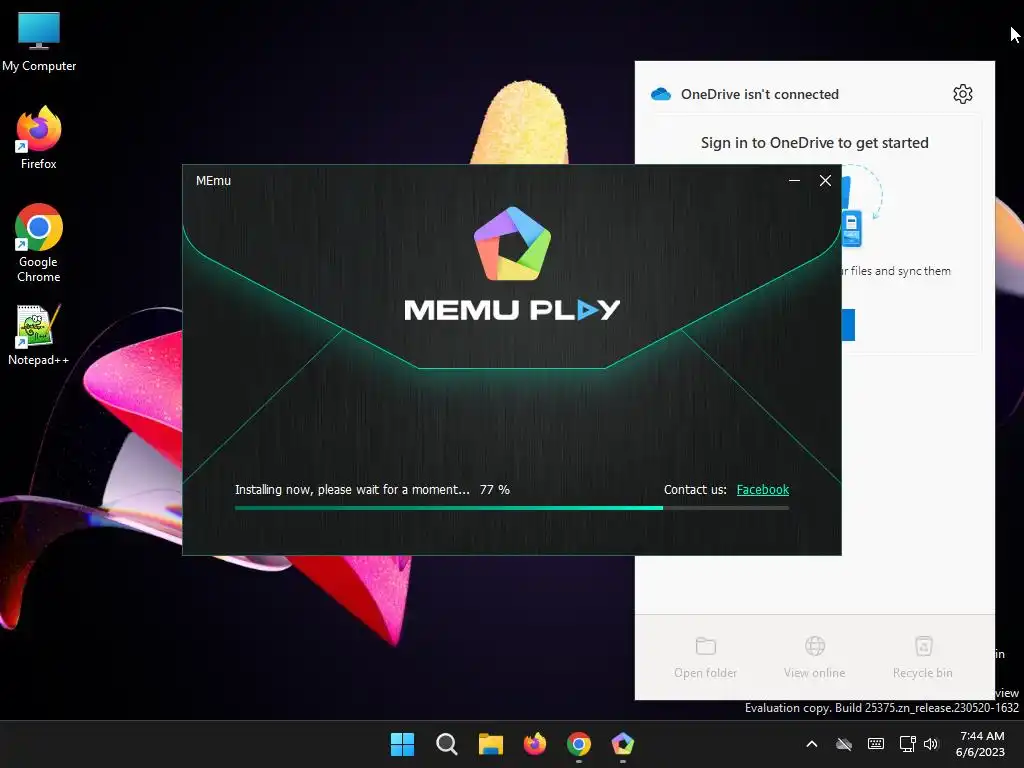This screenshot has height=768, width=1024.
Task: Click View online in OneDrive panel
Action: click(x=814, y=658)
